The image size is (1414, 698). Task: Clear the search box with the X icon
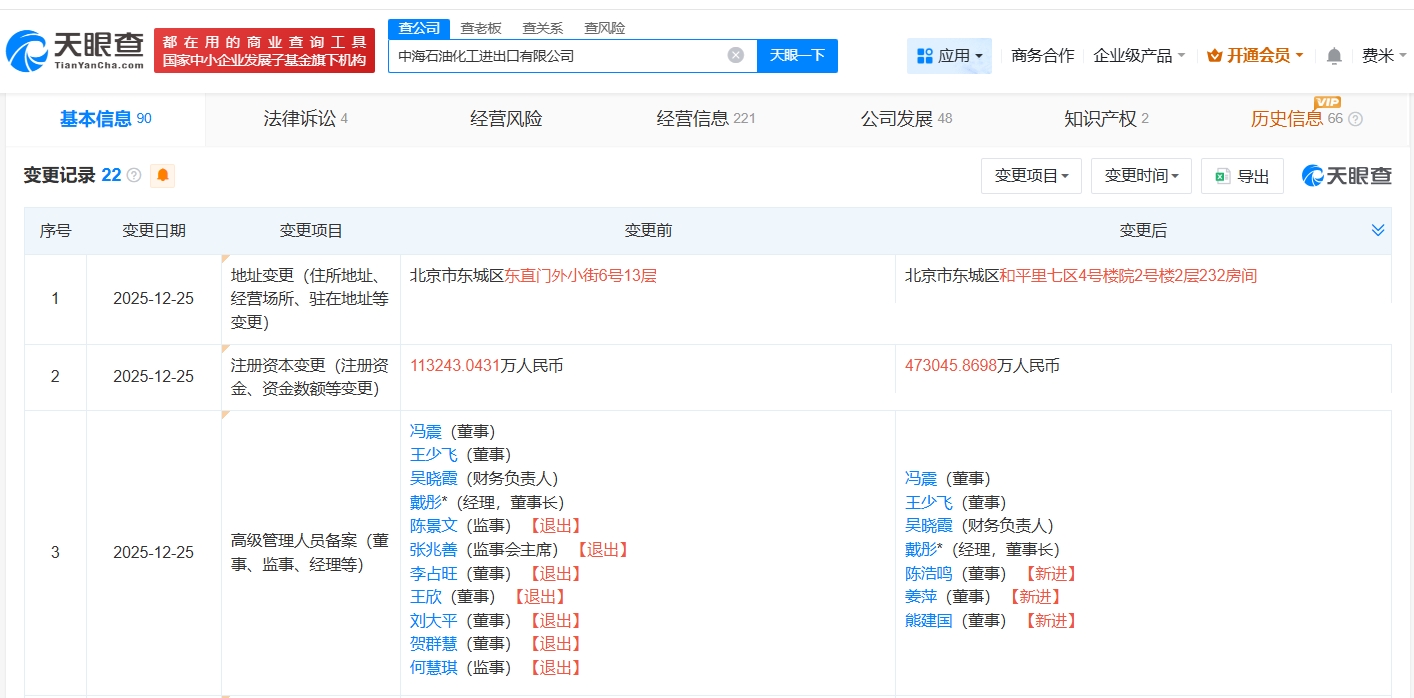coord(736,56)
